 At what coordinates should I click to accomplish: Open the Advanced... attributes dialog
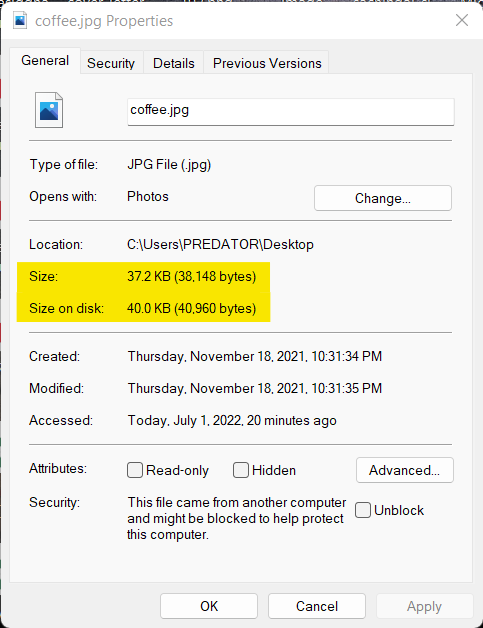[405, 470]
